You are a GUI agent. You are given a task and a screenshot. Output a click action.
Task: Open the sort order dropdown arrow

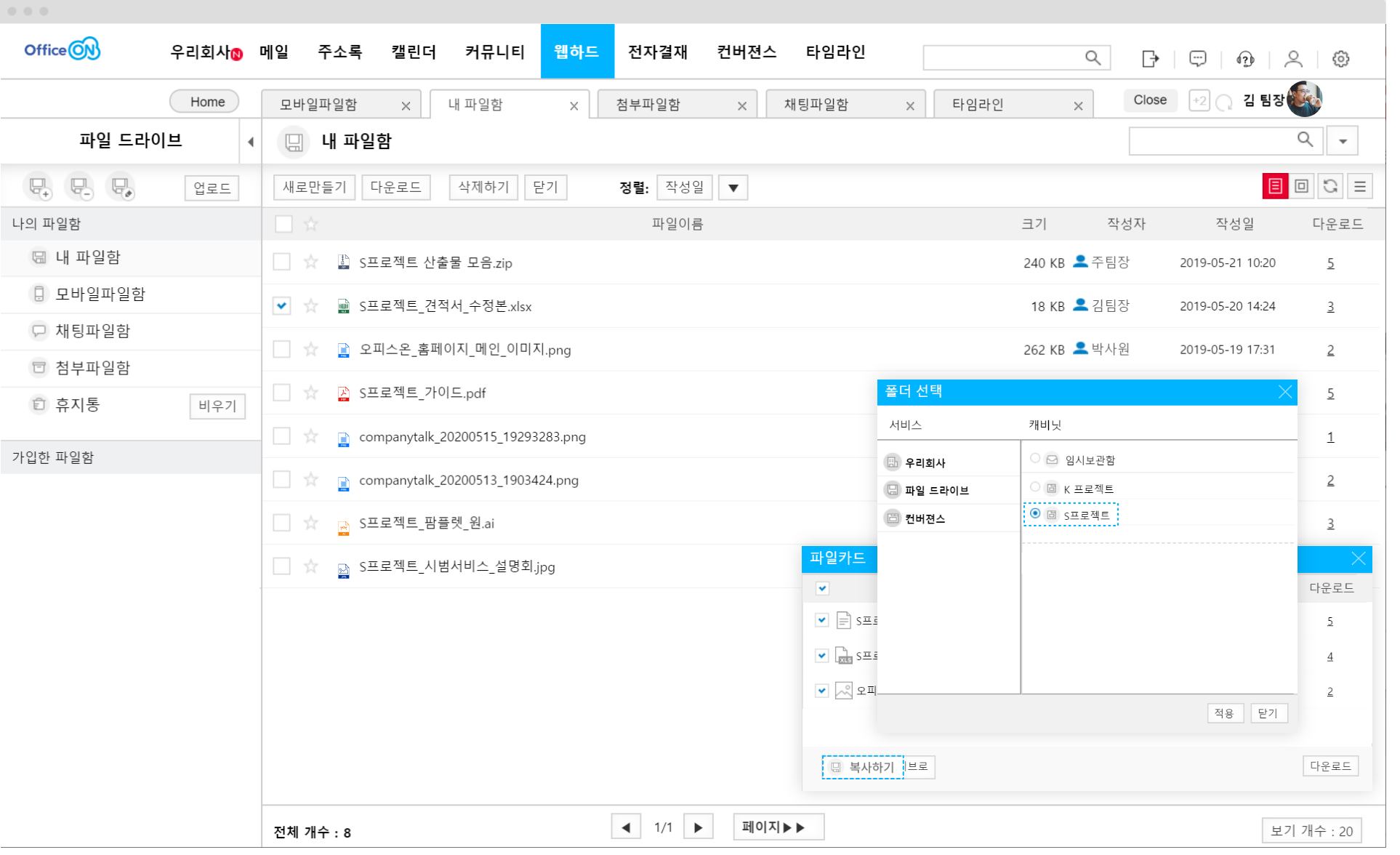coord(733,188)
